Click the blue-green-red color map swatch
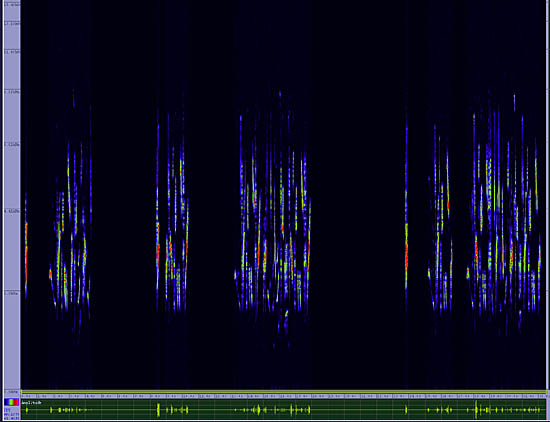 [11, 402]
